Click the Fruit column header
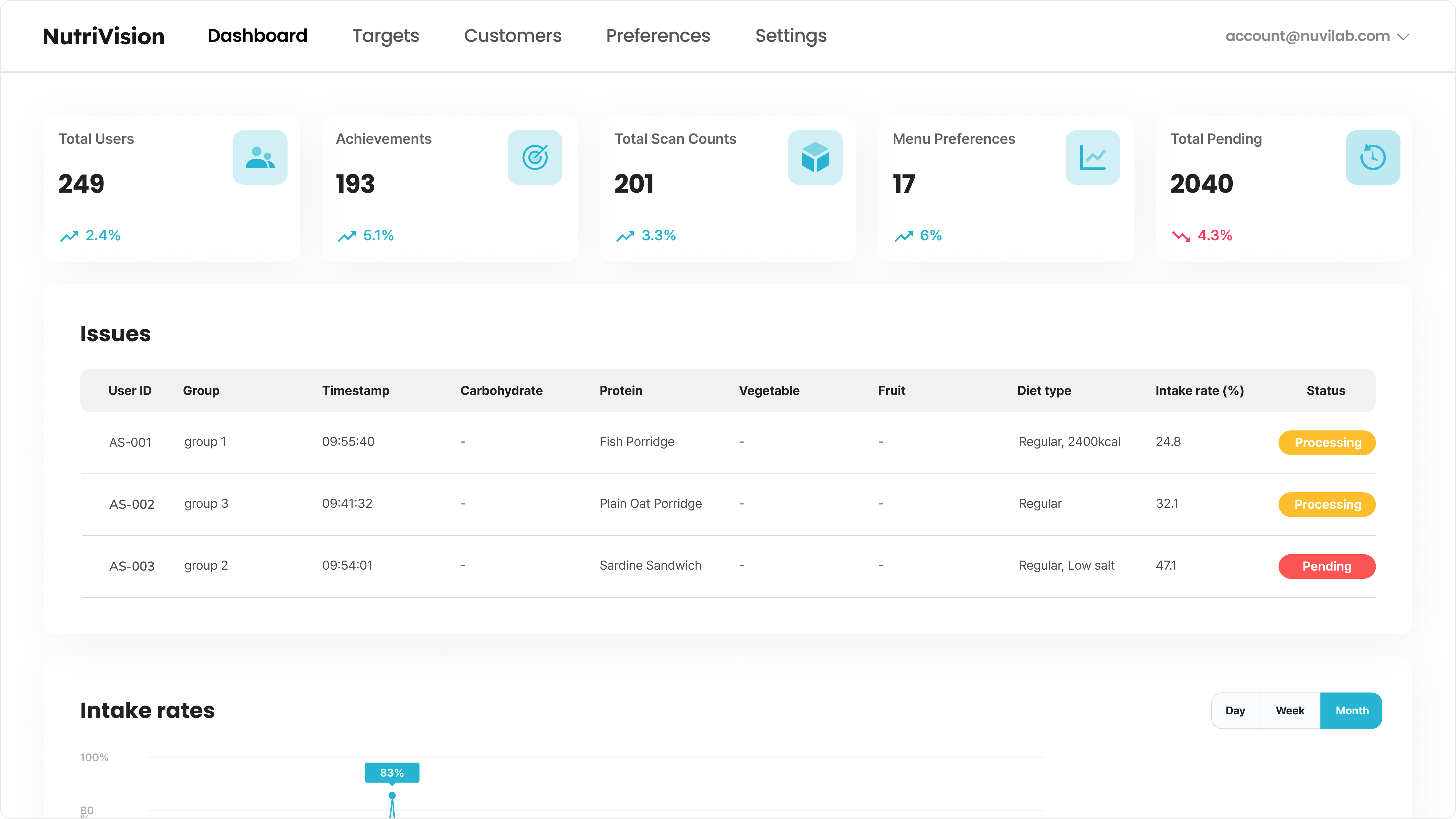 pyautogui.click(x=891, y=391)
